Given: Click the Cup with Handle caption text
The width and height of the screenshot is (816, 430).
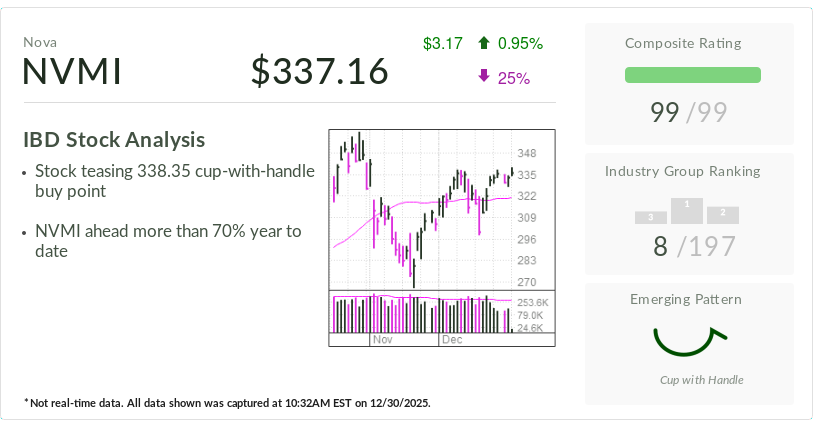Looking at the screenshot, I should point(701,380).
